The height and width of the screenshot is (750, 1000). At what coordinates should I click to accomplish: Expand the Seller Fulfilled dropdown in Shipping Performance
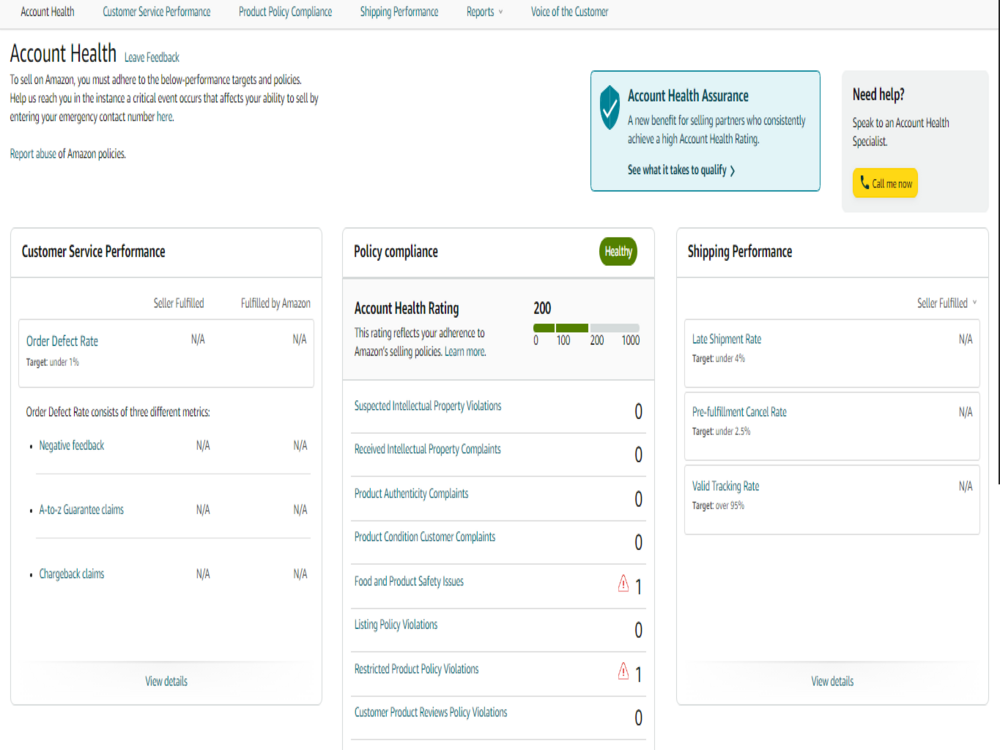946,303
